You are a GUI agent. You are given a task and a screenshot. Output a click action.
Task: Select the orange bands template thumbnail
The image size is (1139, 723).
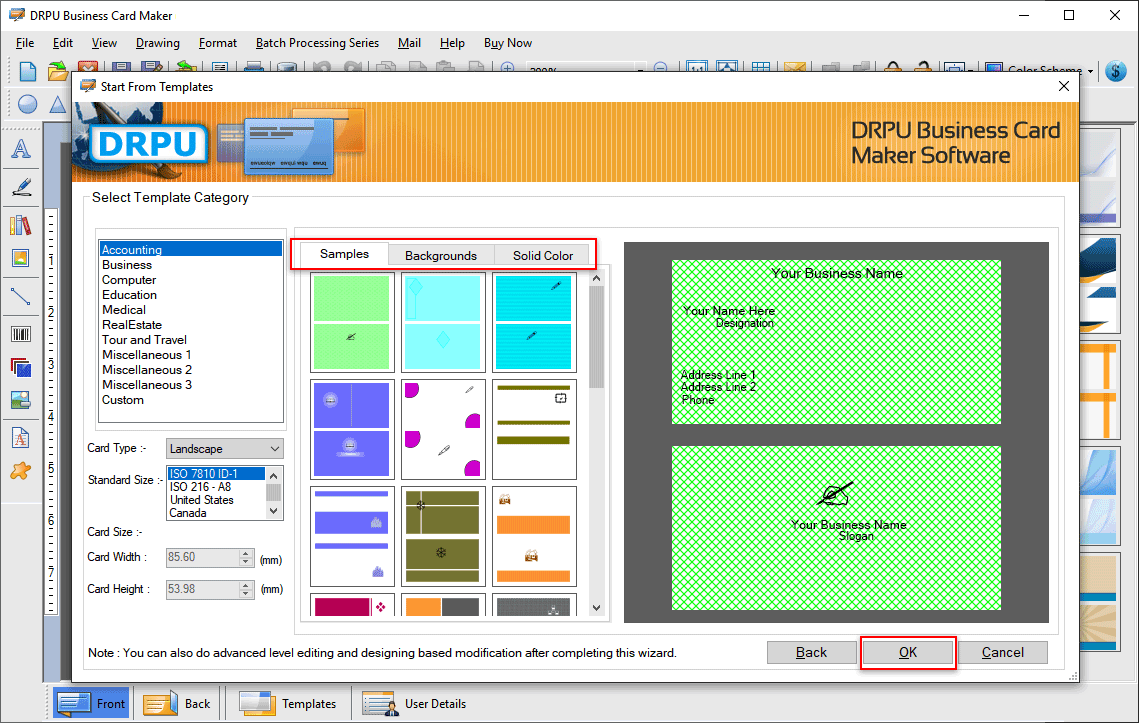(x=534, y=536)
